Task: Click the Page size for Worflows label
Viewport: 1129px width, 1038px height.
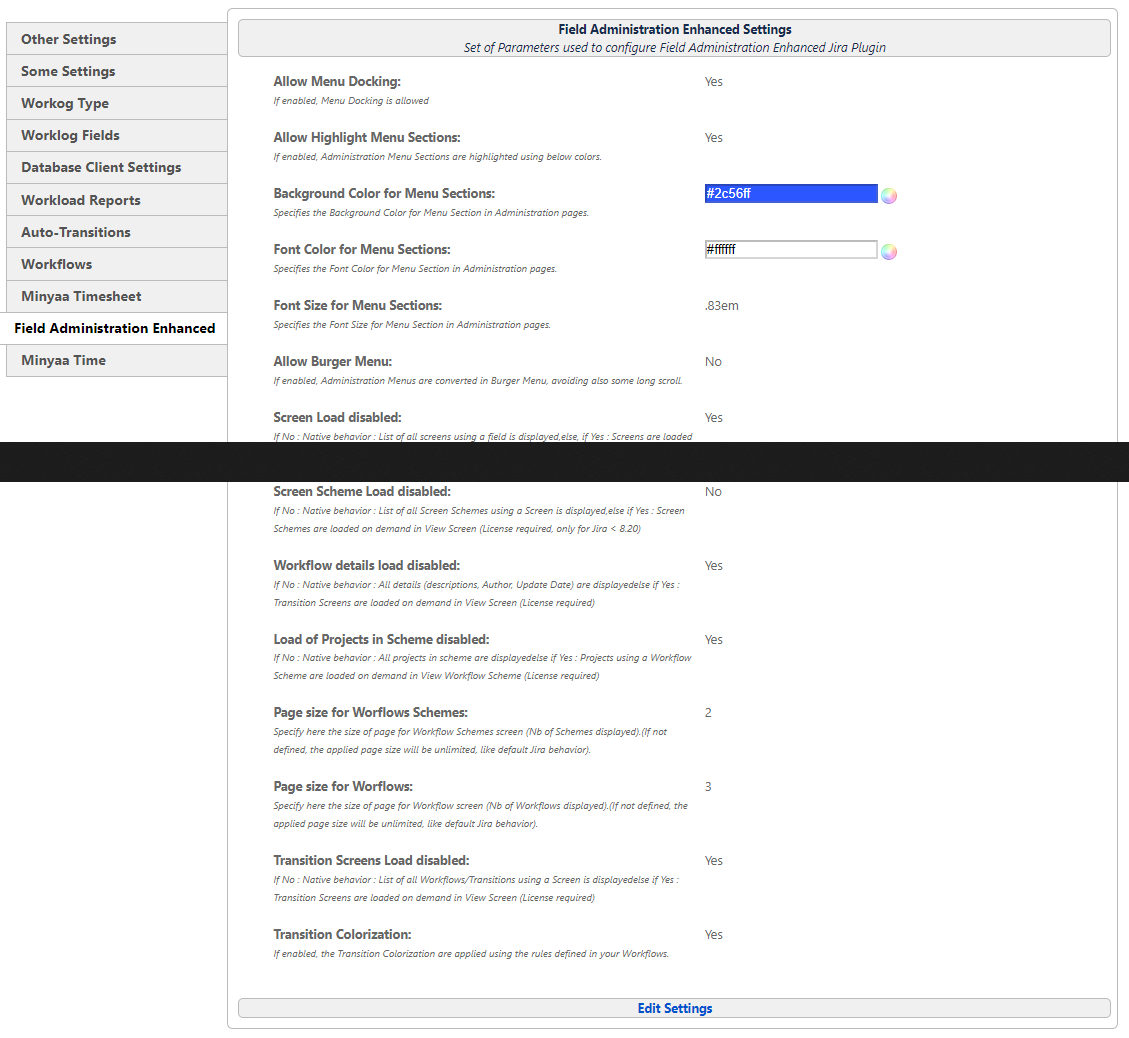Action: (343, 787)
